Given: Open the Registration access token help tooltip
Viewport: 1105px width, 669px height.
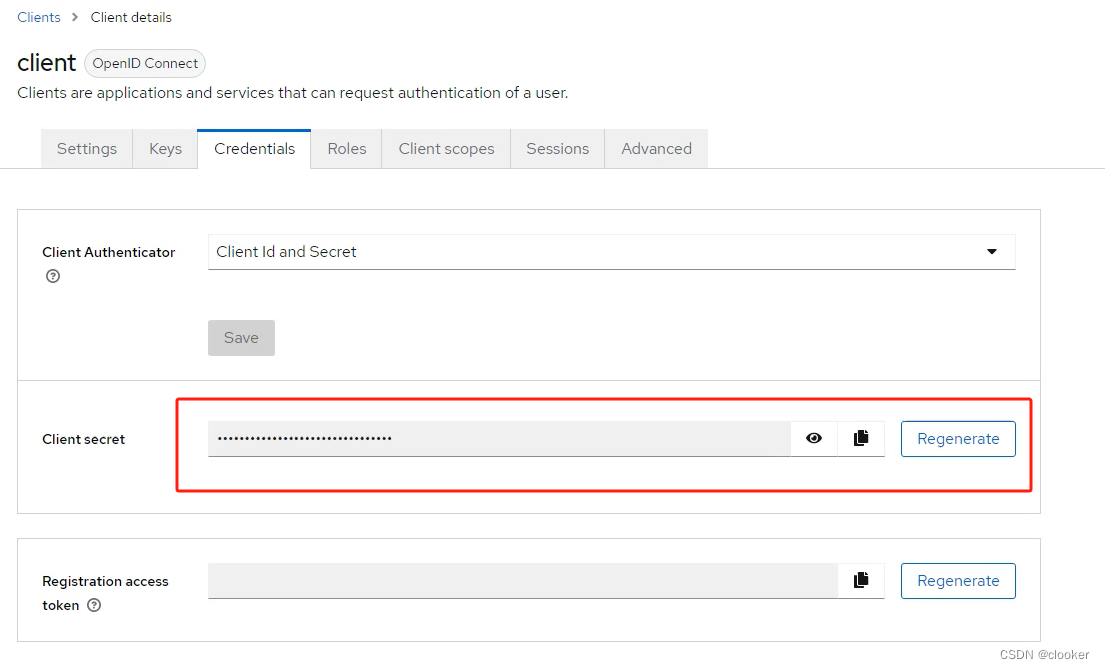Looking at the screenshot, I should (x=93, y=605).
